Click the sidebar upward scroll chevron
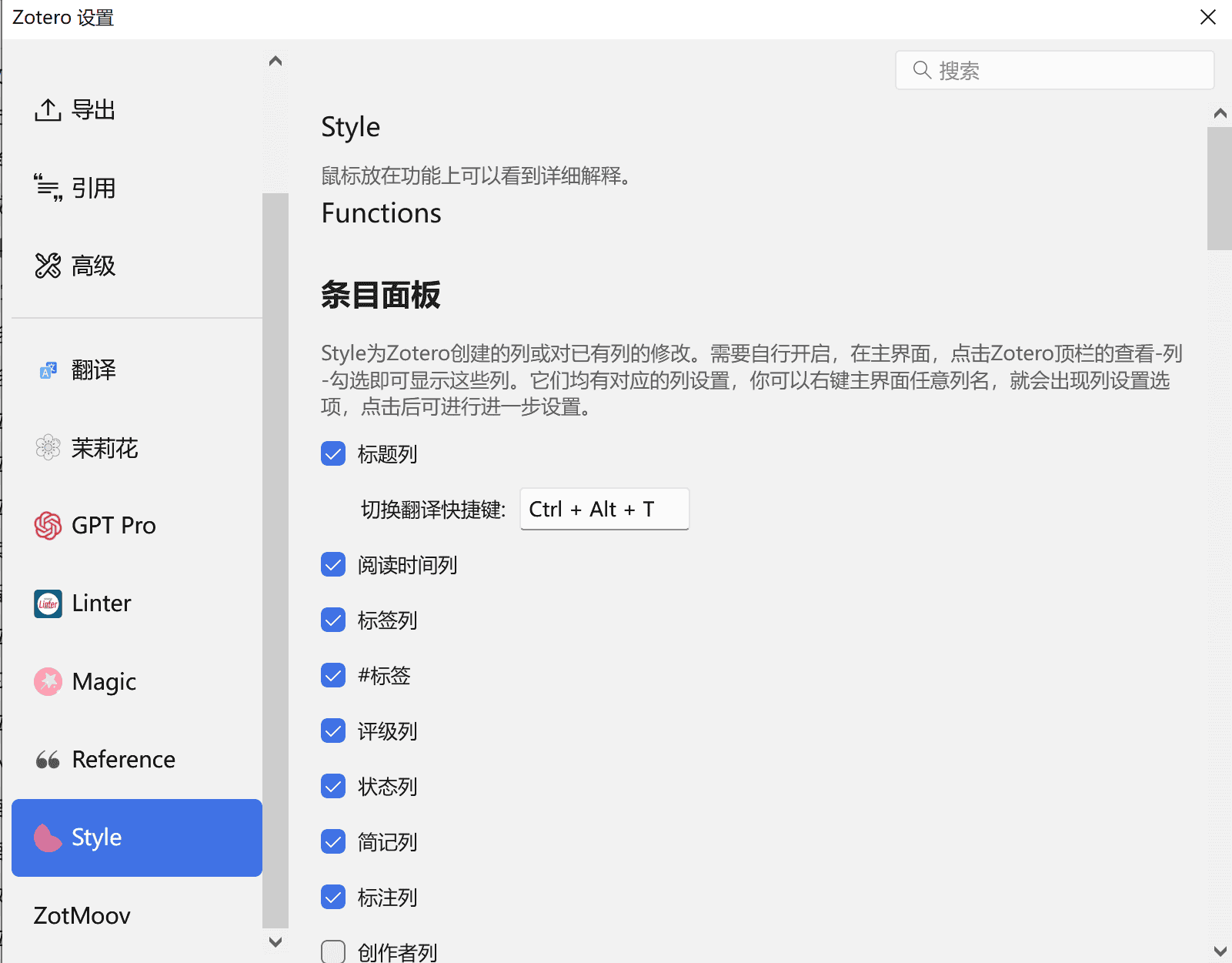Screen dimensions: 1232x963 pos(275,60)
